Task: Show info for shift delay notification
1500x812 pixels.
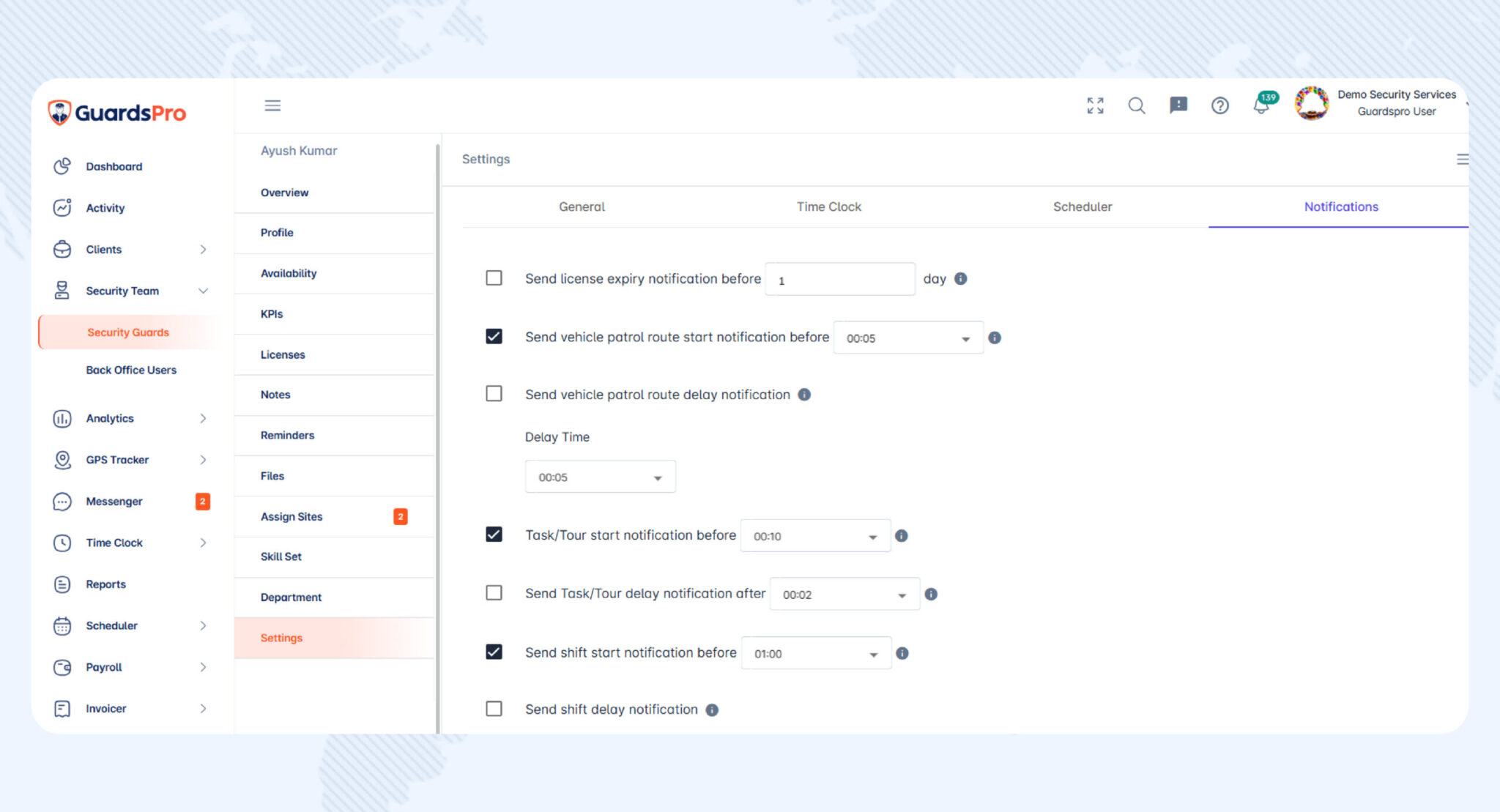Action: tap(712, 710)
